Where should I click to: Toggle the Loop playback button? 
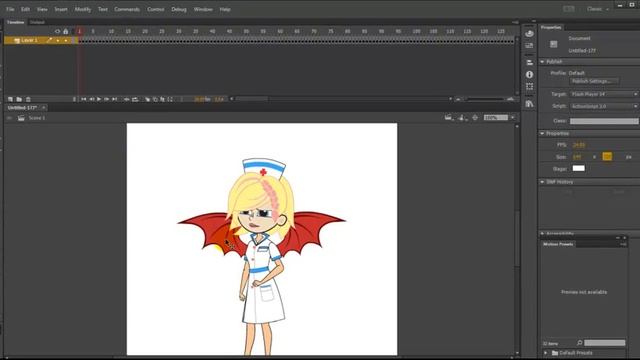135,99
